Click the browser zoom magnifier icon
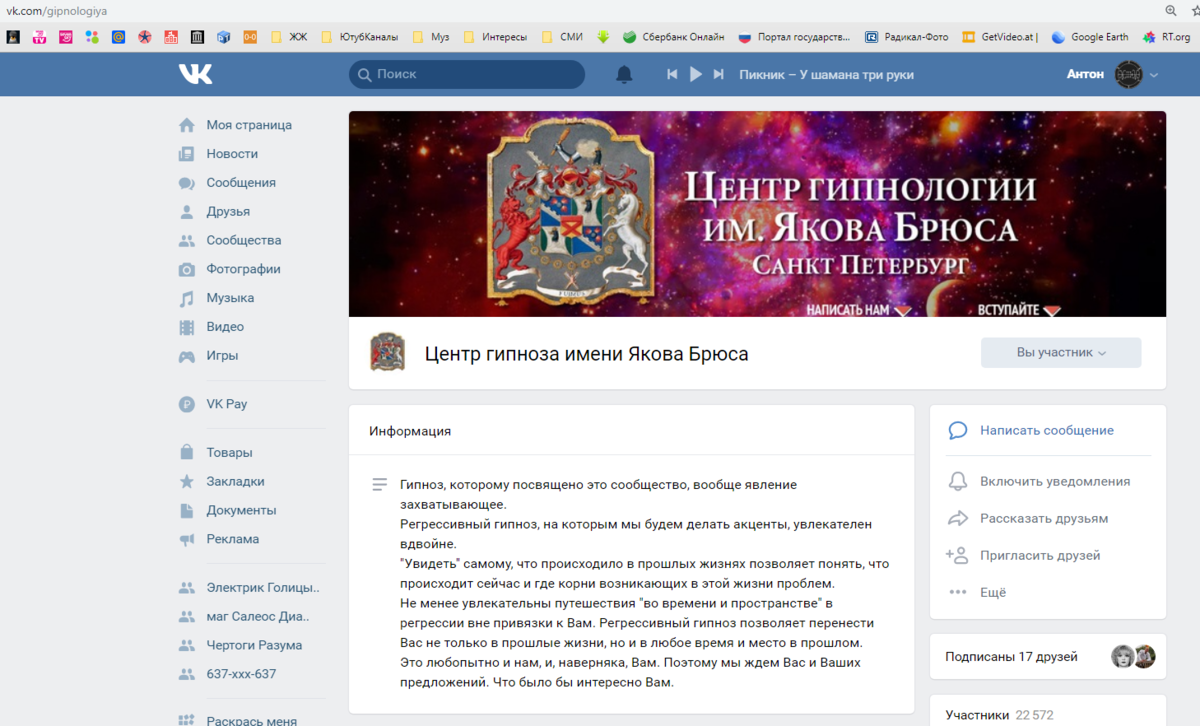 1171,11
